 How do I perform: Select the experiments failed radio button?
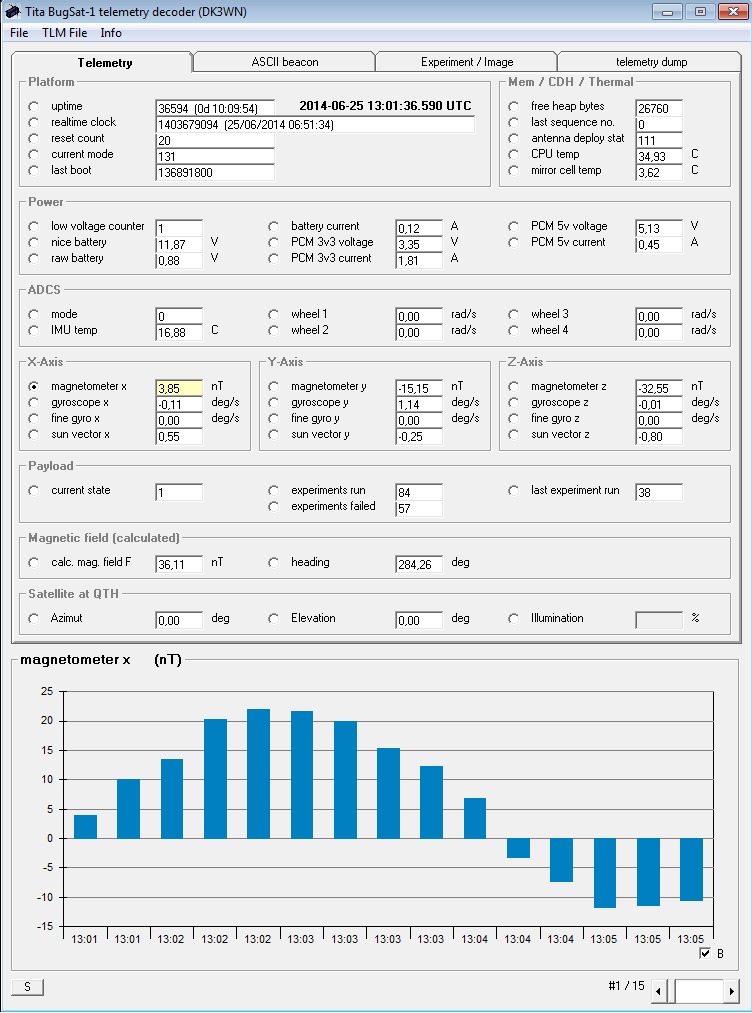[274, 507]
